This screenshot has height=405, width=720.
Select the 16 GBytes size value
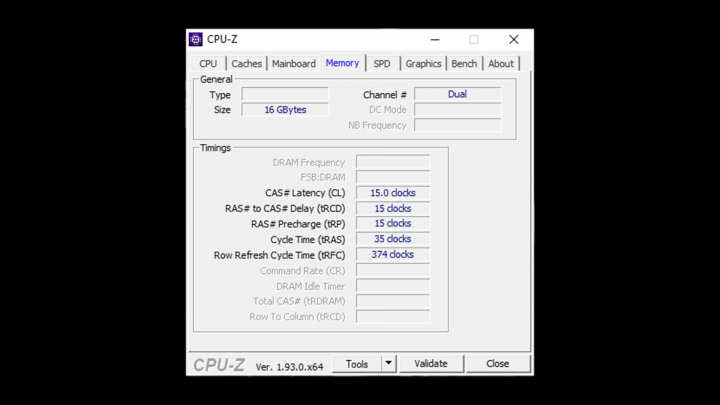click(285, 110)
